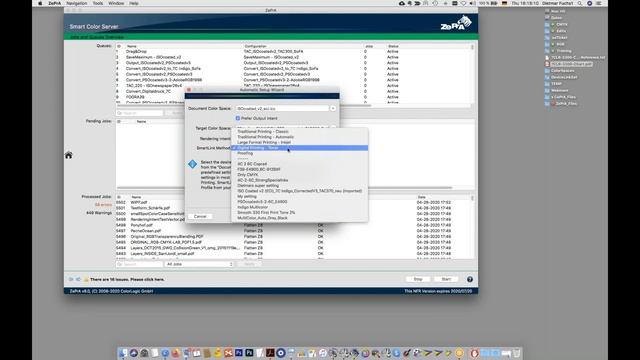
Task: Open Spotlight search in the menu bar
Action: (x=580, y=3)
